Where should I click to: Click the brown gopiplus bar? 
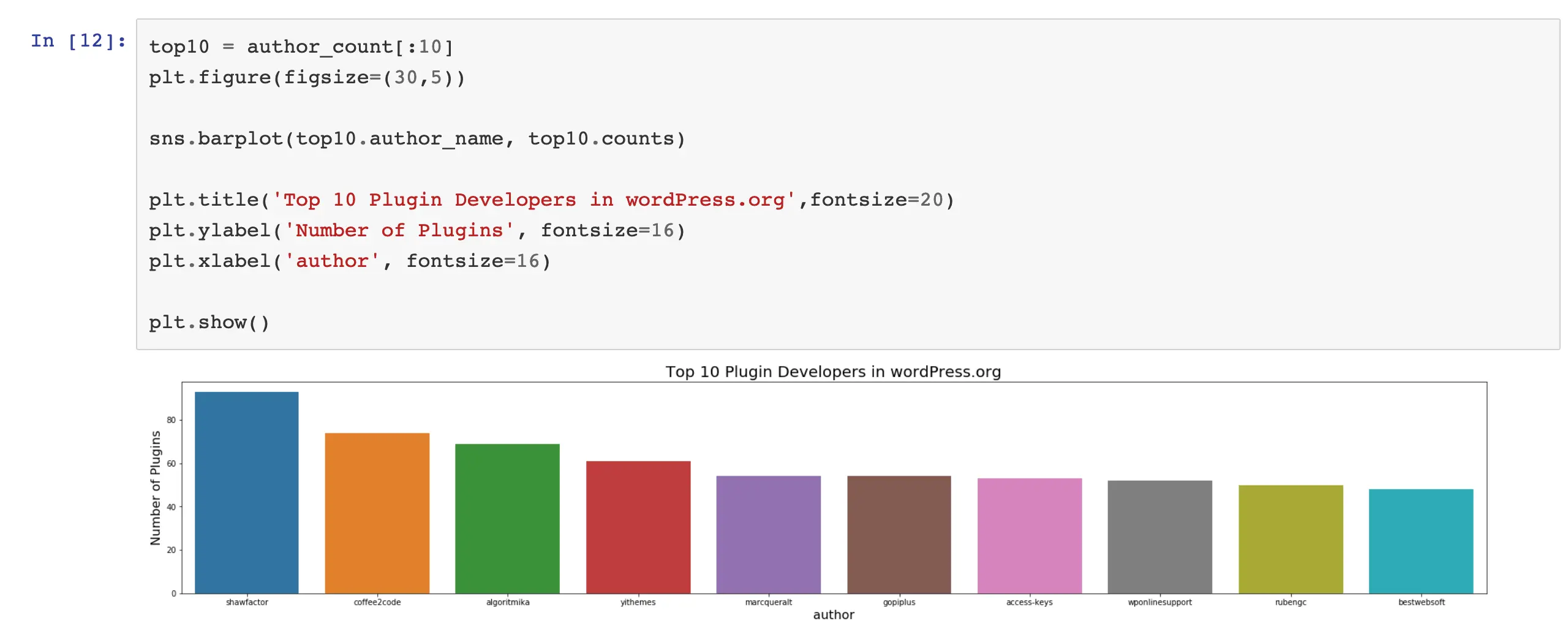pos(899,534)
